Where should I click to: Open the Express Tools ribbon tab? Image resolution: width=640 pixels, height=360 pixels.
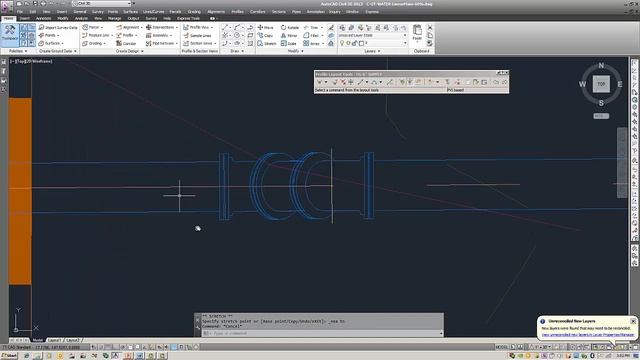[188, 18]
